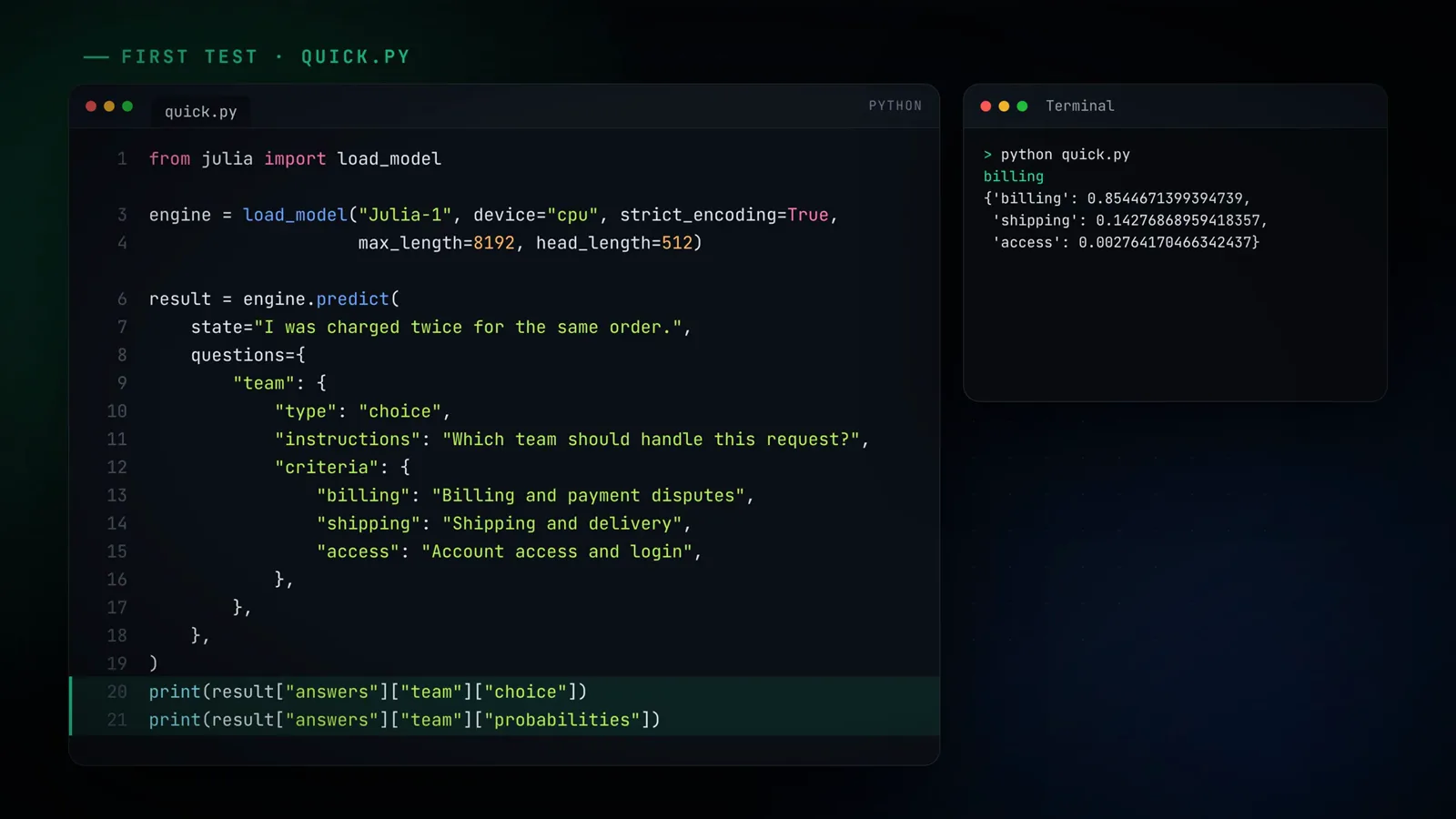Click the PYTHON language label in the editor
The width and height of the screenshot is (1456, 819).
point(895,106)
